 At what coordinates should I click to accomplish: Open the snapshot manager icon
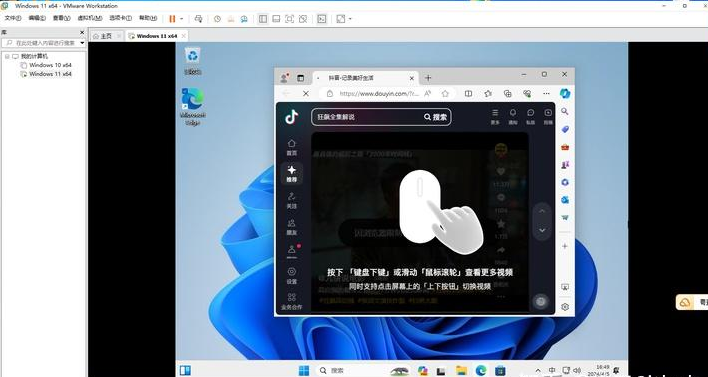(244, 19)
